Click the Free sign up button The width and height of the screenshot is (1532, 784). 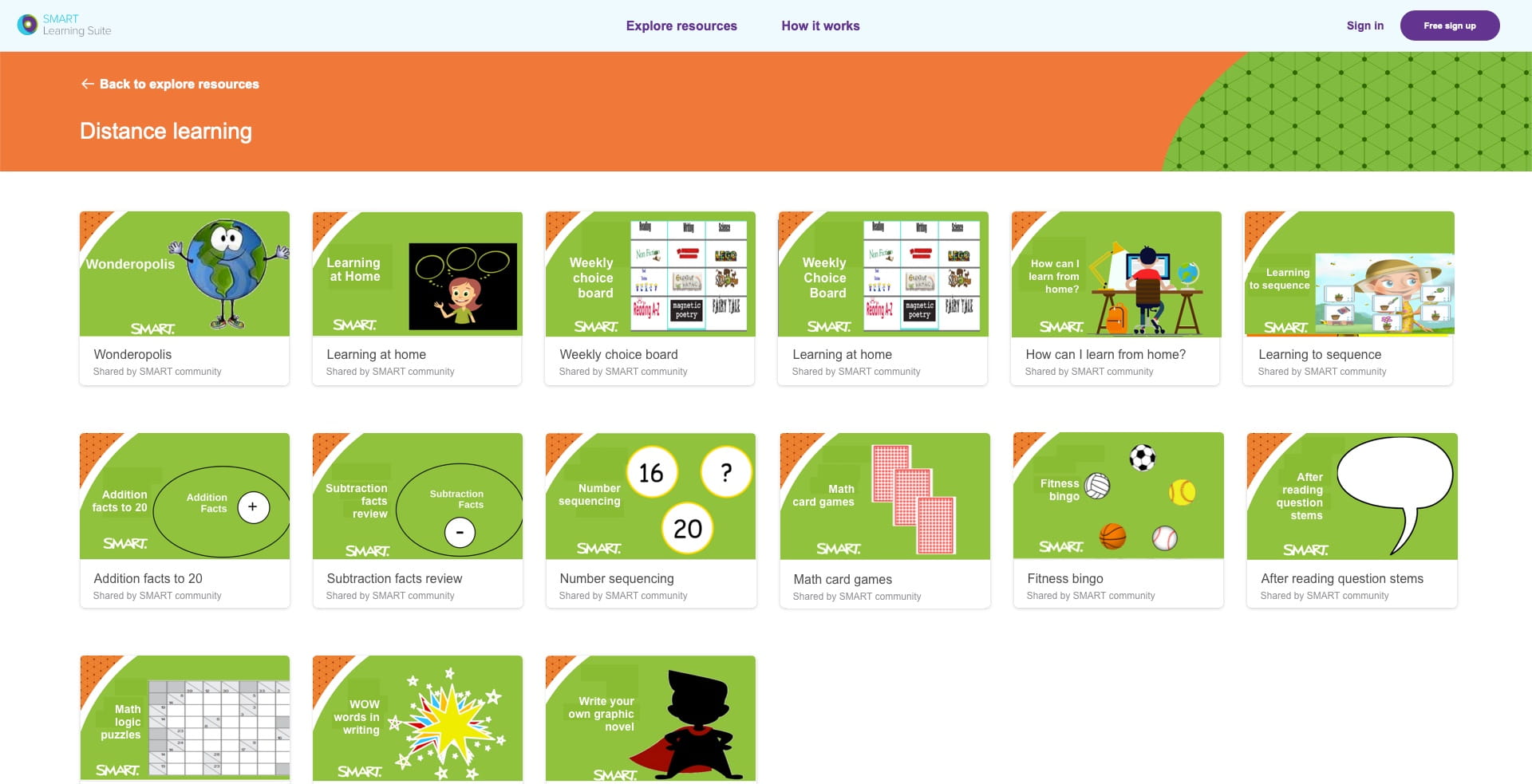[1450, 25]
